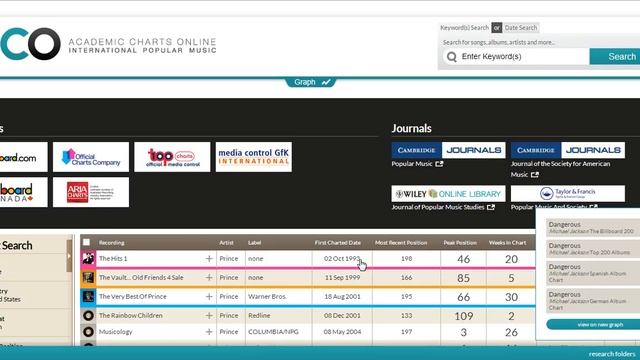Screen dimensions: 640x360
Task: Open the Taylor & Francis banner
Action: [568, 193]
